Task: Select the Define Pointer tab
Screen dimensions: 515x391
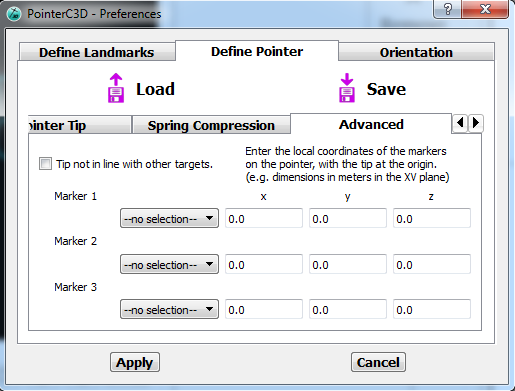Action: pyautogui.click(x=257, y=51)
